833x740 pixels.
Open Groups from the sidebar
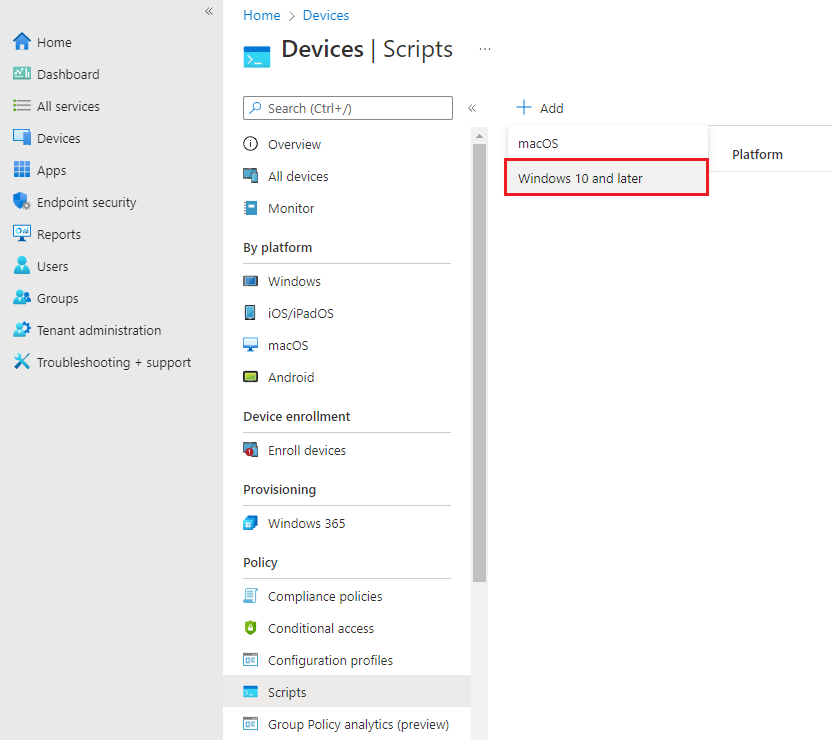coord(57,299)
